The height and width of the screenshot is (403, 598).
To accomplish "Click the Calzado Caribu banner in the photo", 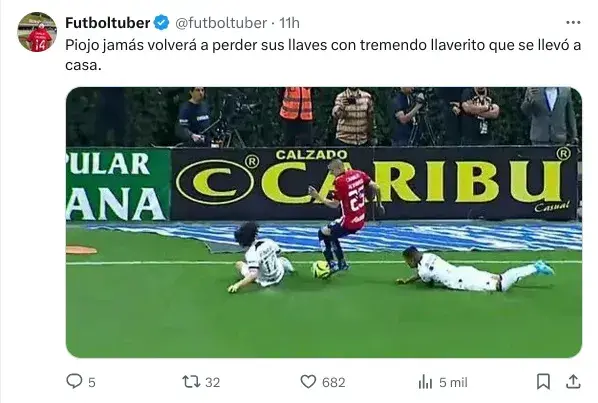I will (x=374, y=183).
